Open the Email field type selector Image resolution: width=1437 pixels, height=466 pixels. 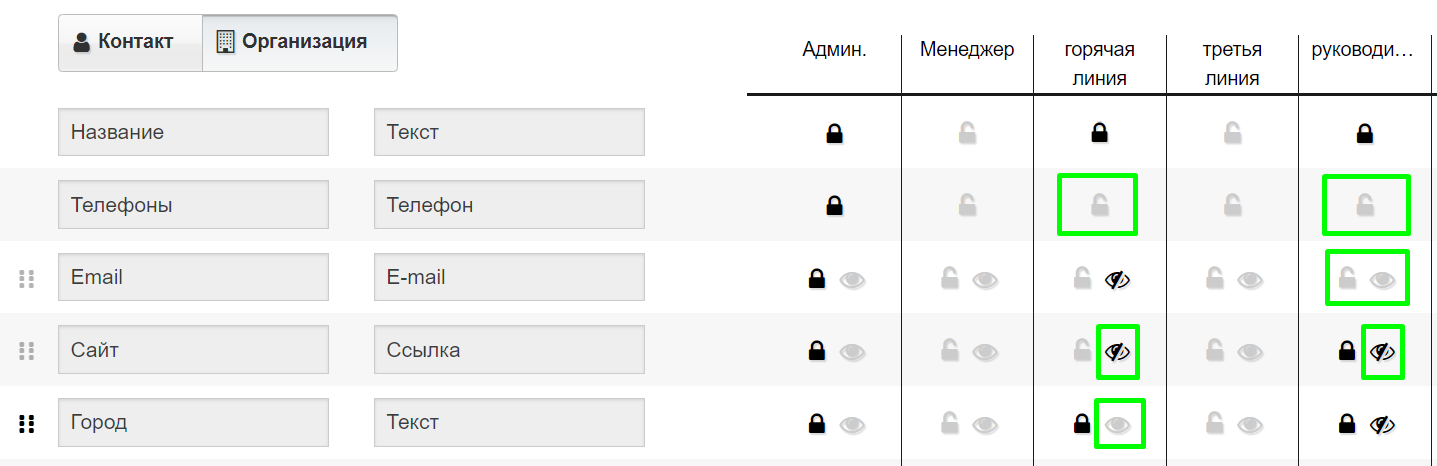(509, 278)
